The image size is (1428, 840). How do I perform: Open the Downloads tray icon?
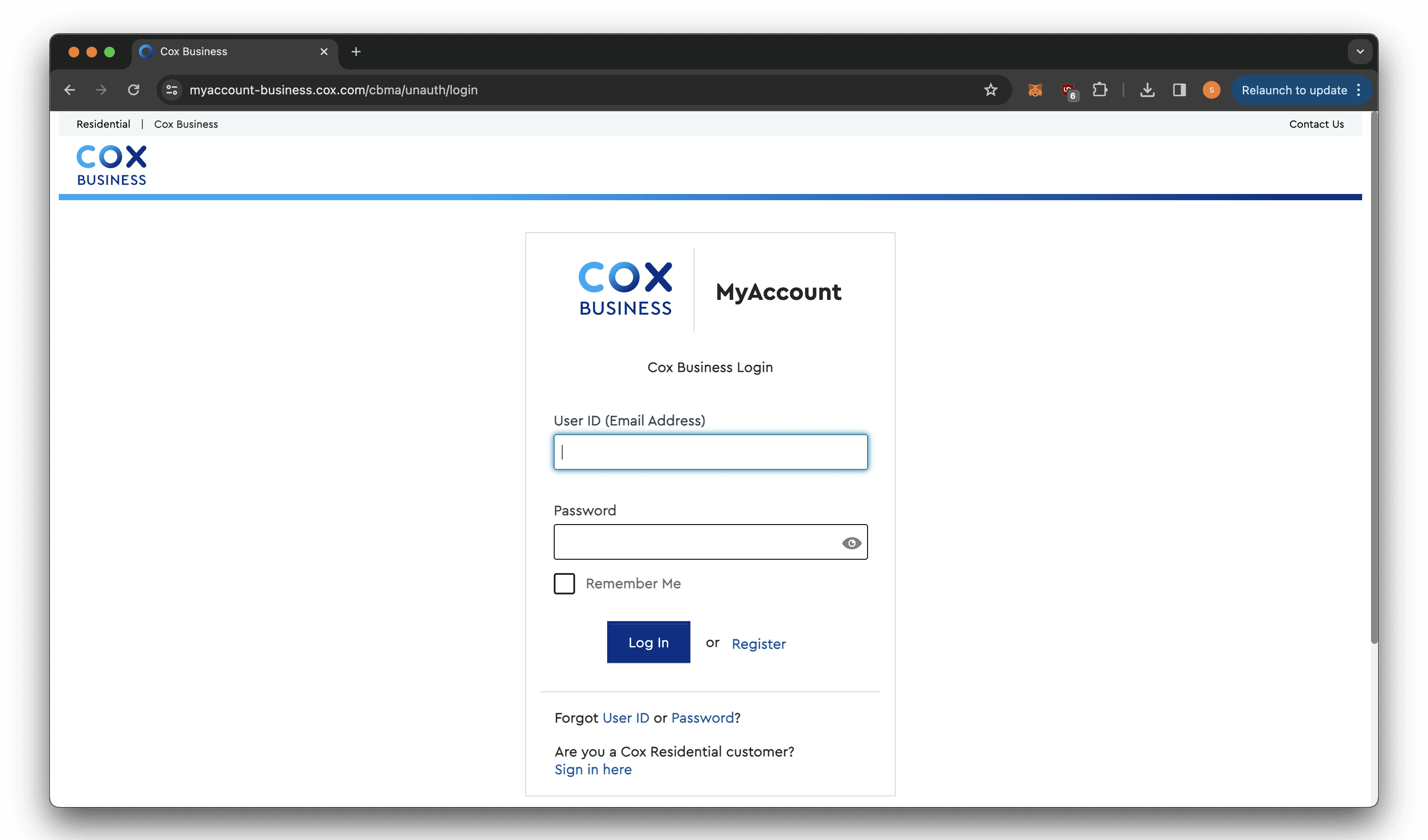click(x=1147, y=90)
